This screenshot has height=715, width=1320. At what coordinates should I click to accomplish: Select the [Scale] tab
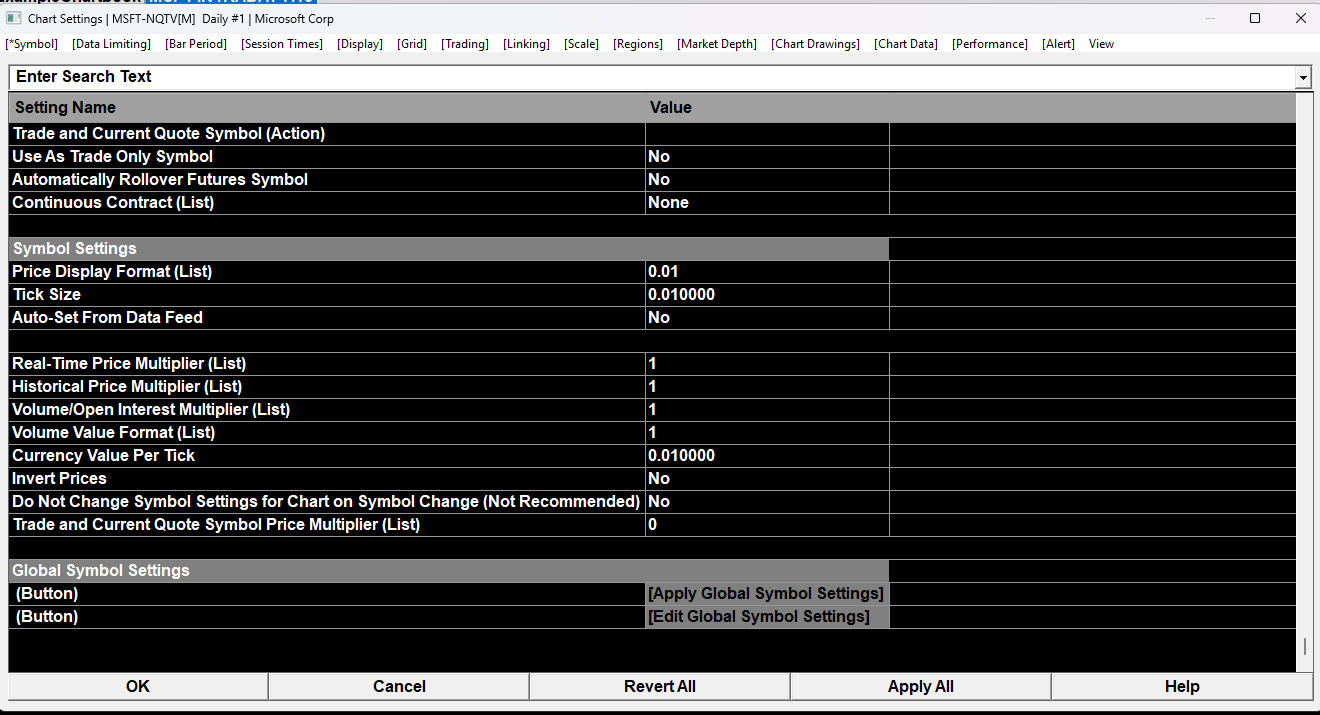(x=581, y=44)
